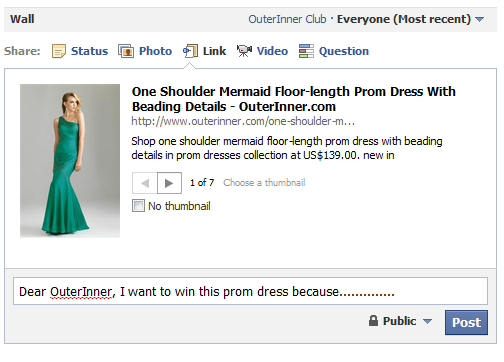Click the Video camera icon
The width and height of the screenshot is (504, 362).
coord(244,51)
